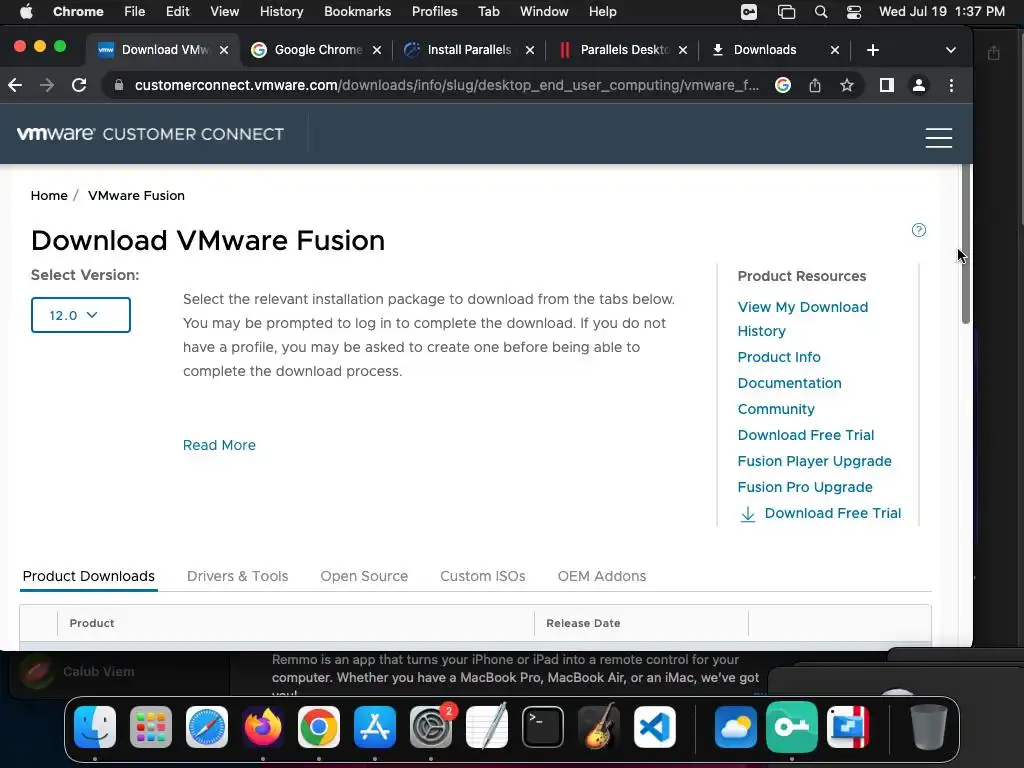
Task: Click VMware Fusion breadcrumb link
Action: click(136, 195)
